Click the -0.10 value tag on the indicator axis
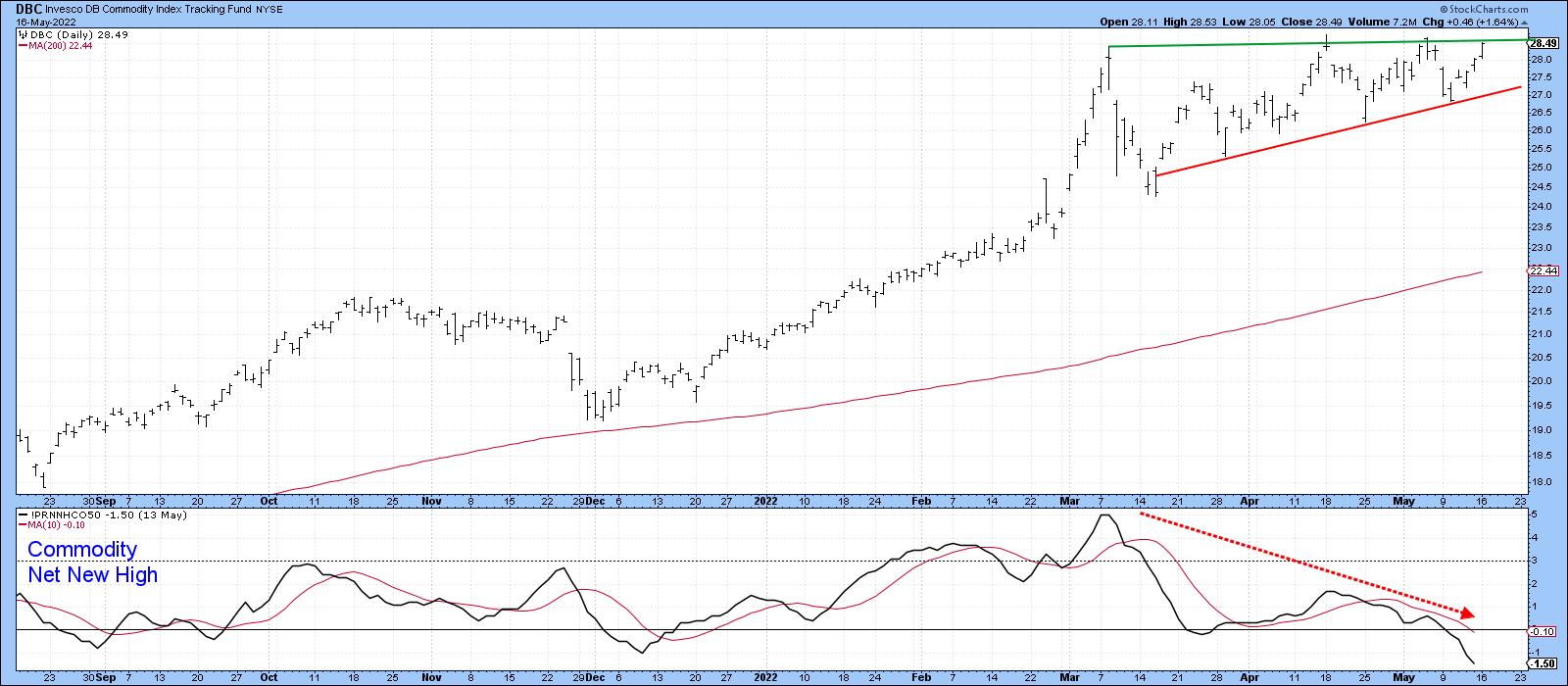This screenshot has width=1568, height=686. click(x=1543, y=632)
